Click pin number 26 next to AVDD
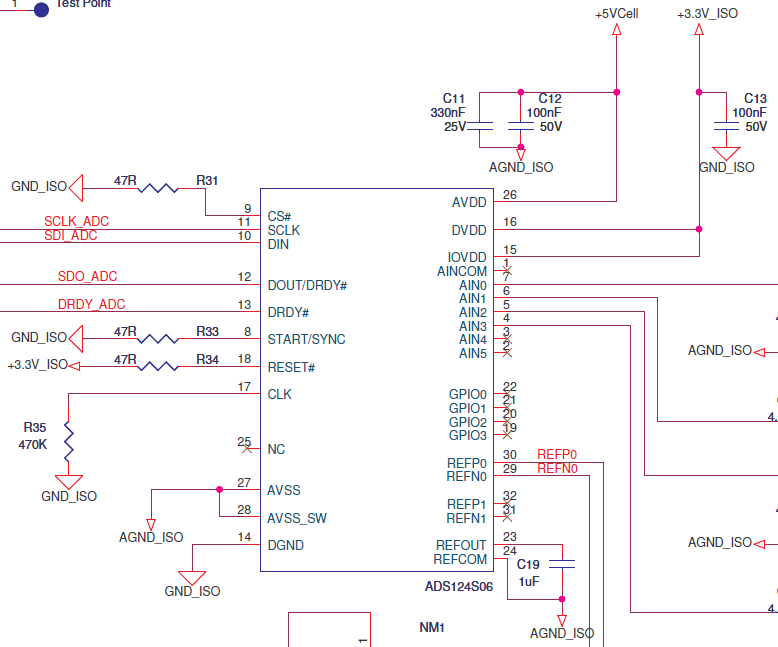 tap(510, 195)
